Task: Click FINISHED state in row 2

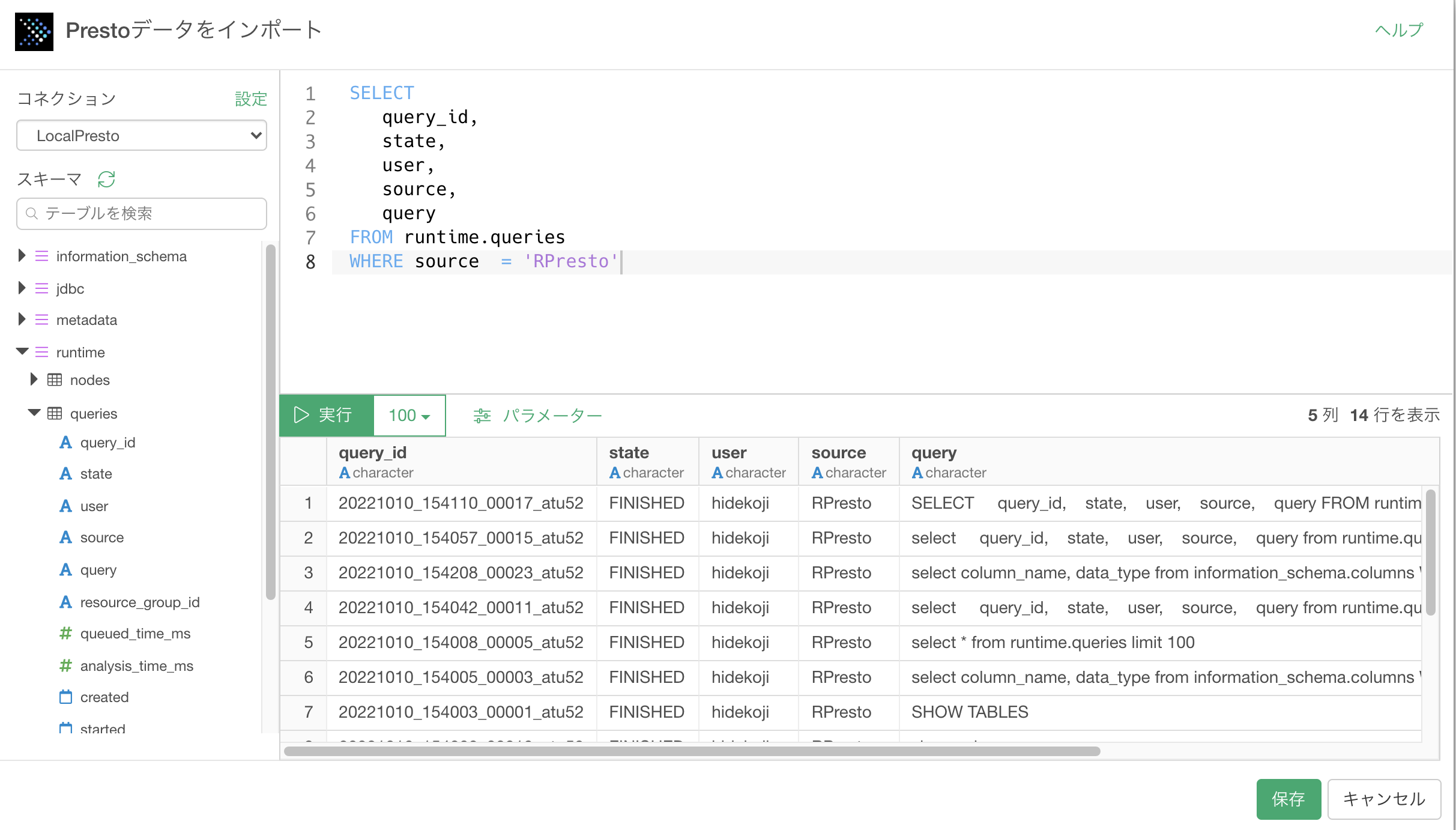Action: click(x=647, y=538)
